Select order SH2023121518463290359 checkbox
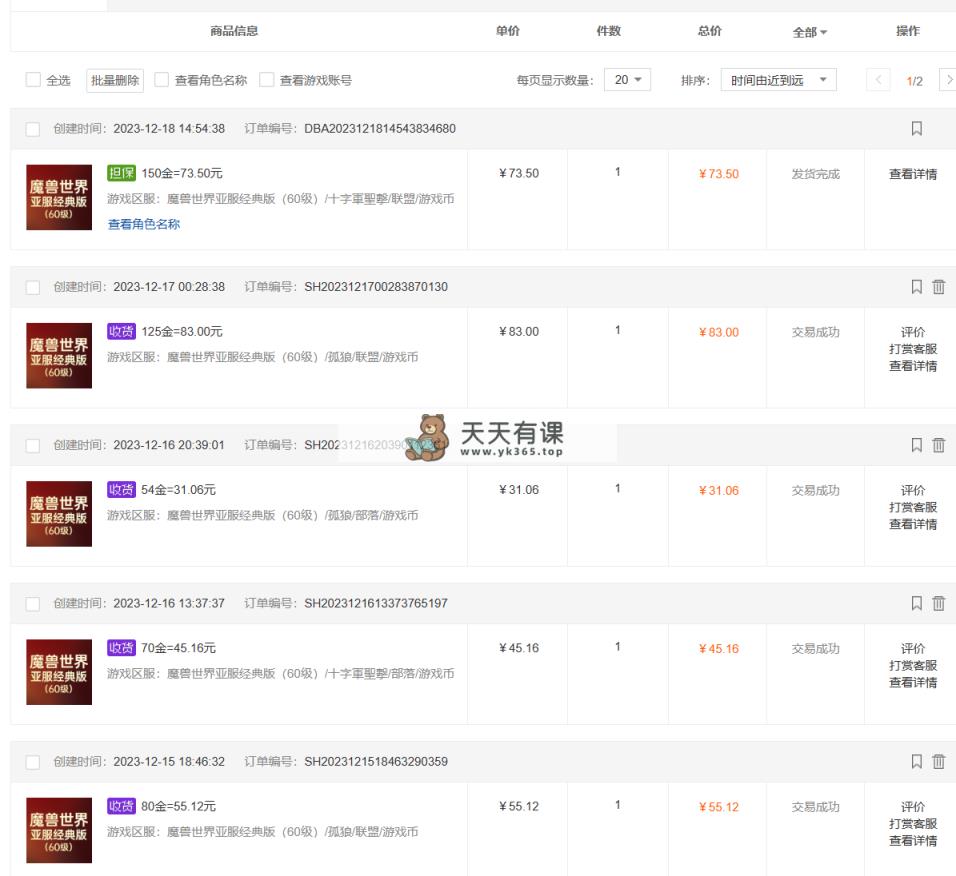 point(33,762)
